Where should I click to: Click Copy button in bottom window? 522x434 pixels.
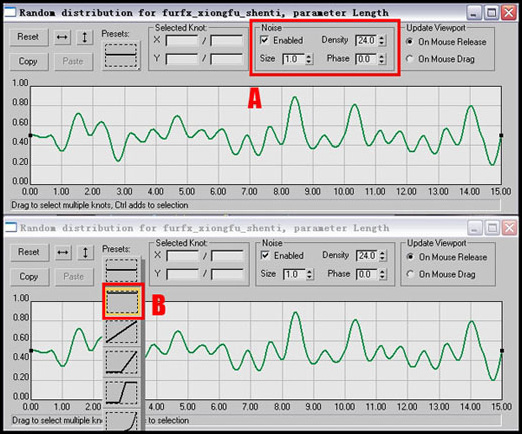tap(29, 277)
